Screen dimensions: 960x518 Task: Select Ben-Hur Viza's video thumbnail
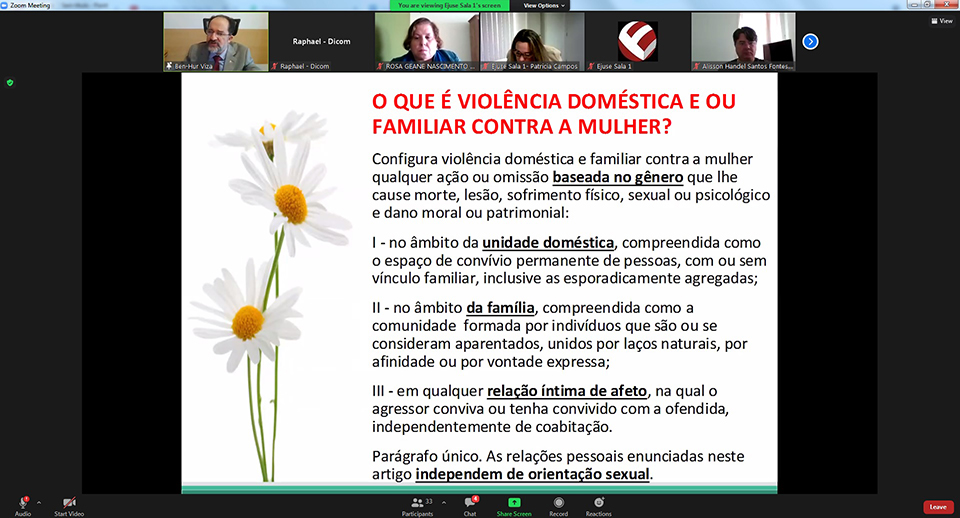click(x=216, y=41)
